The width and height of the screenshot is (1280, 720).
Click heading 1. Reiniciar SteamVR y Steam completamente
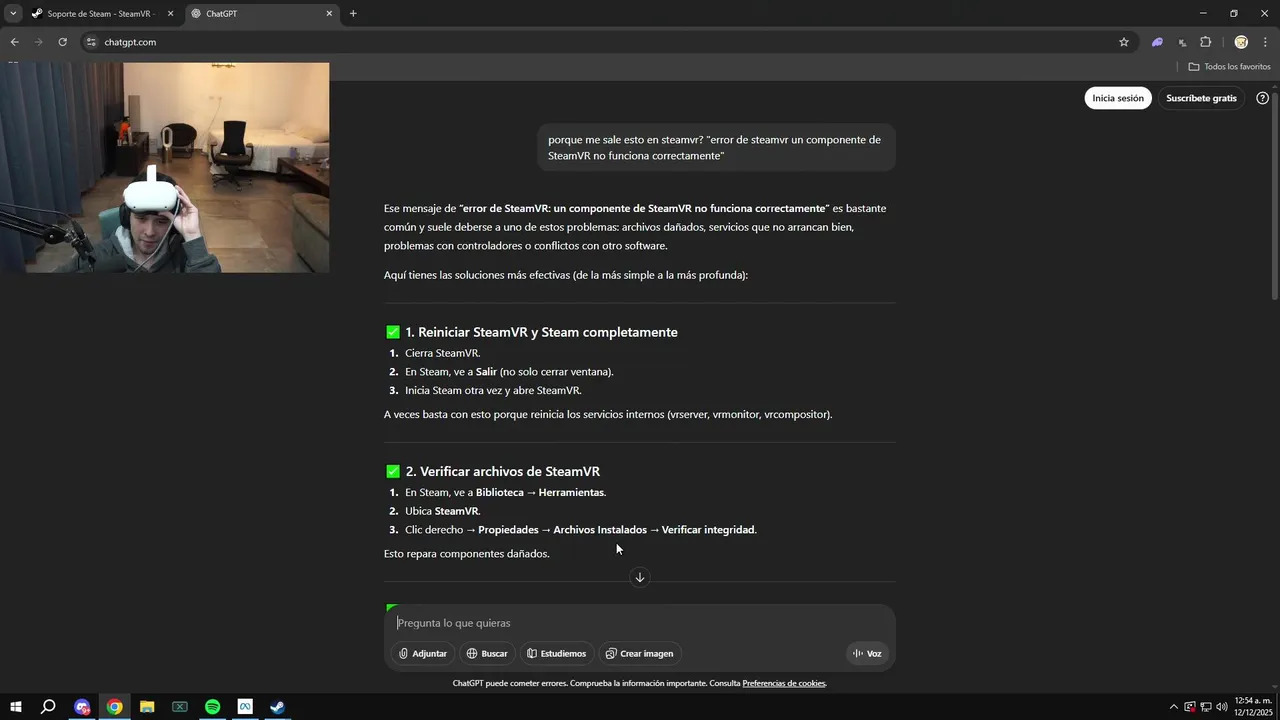click(541, 332)
